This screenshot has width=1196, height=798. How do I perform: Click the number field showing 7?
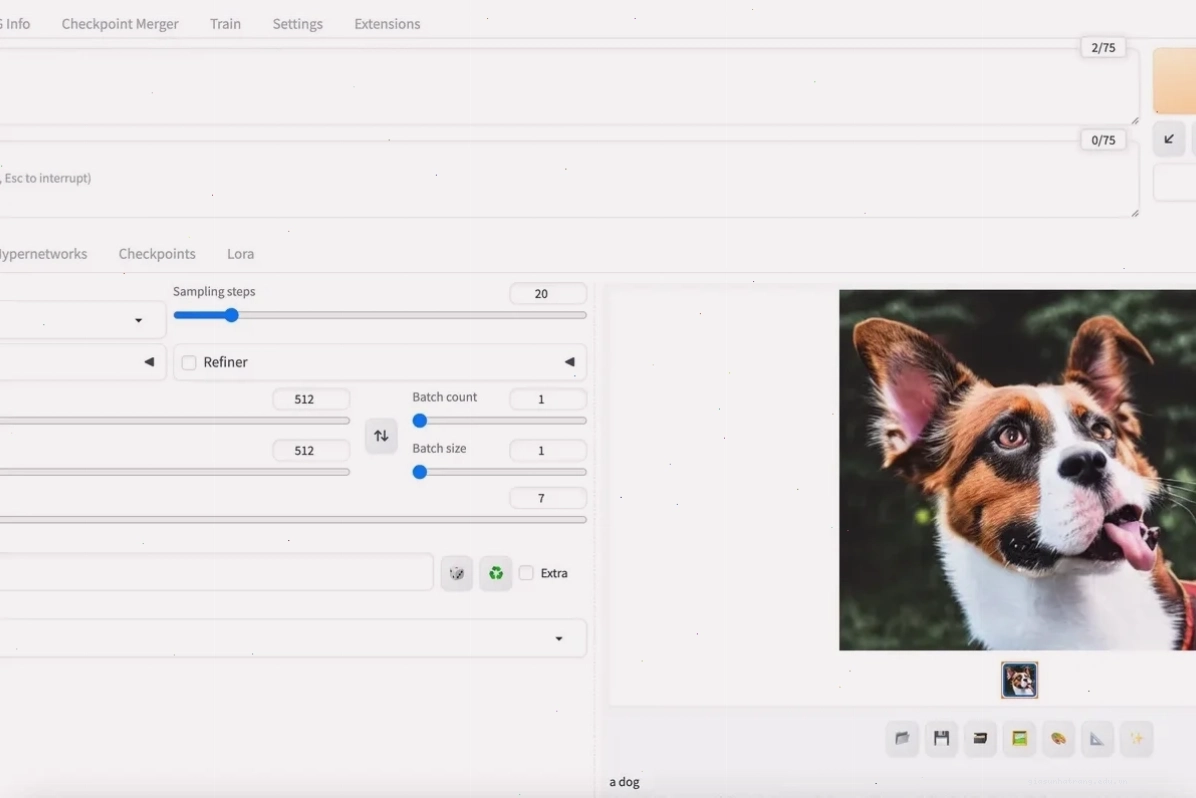548,498
